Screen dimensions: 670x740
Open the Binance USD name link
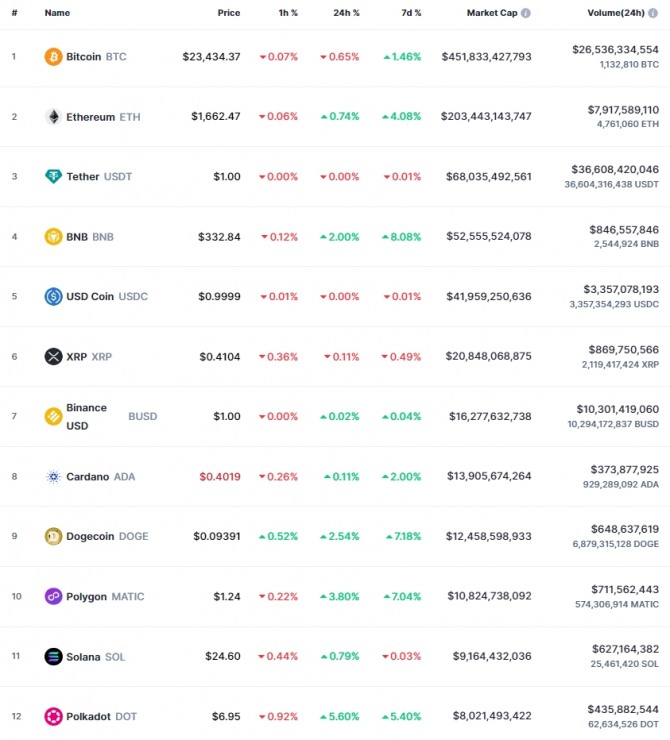click(x=86, y=416)
